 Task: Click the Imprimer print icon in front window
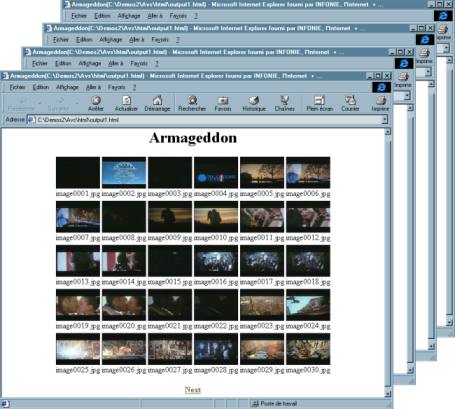(x=381, y=100)
